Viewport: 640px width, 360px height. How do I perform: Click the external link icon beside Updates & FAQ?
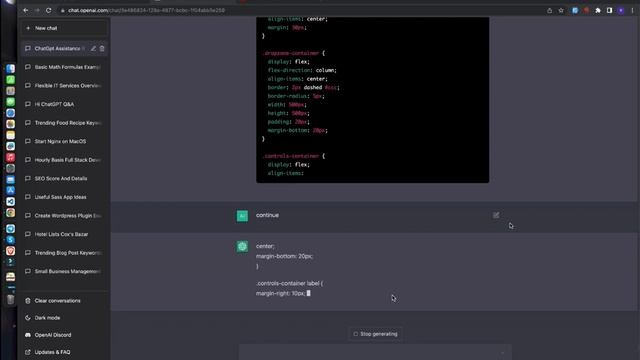[28, 352]
